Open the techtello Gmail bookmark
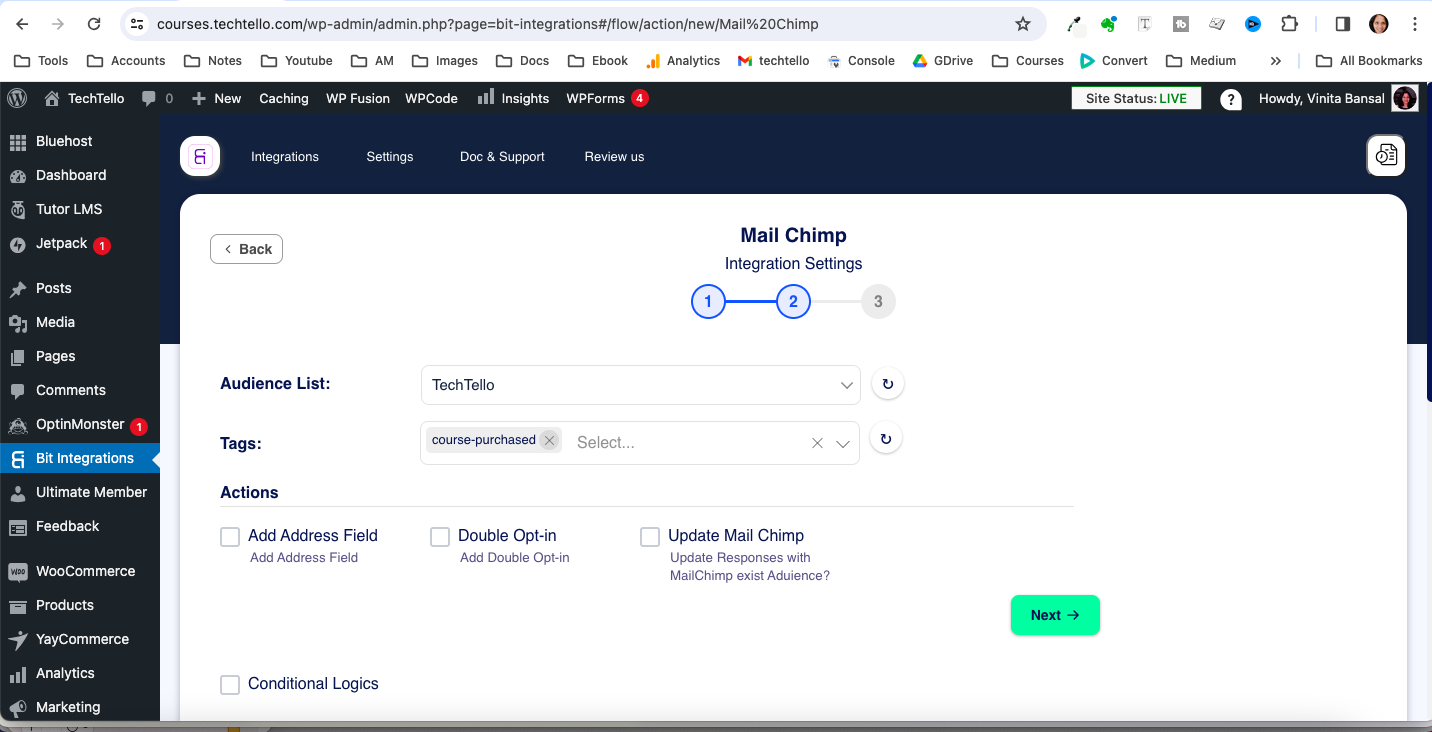This screenshot has width=1432, height=732. pos(773,61)
